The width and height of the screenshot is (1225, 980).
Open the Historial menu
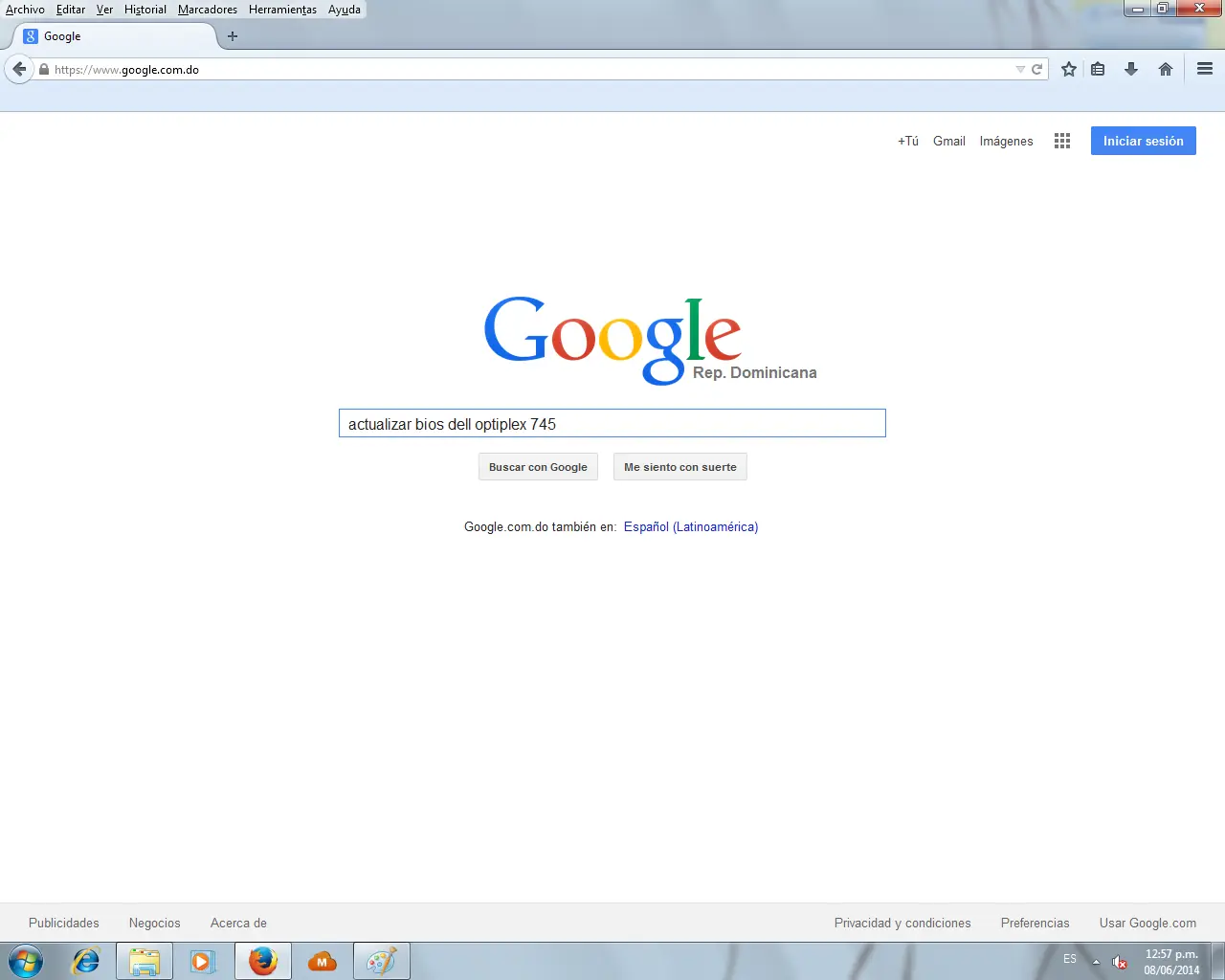click(145, 10)
